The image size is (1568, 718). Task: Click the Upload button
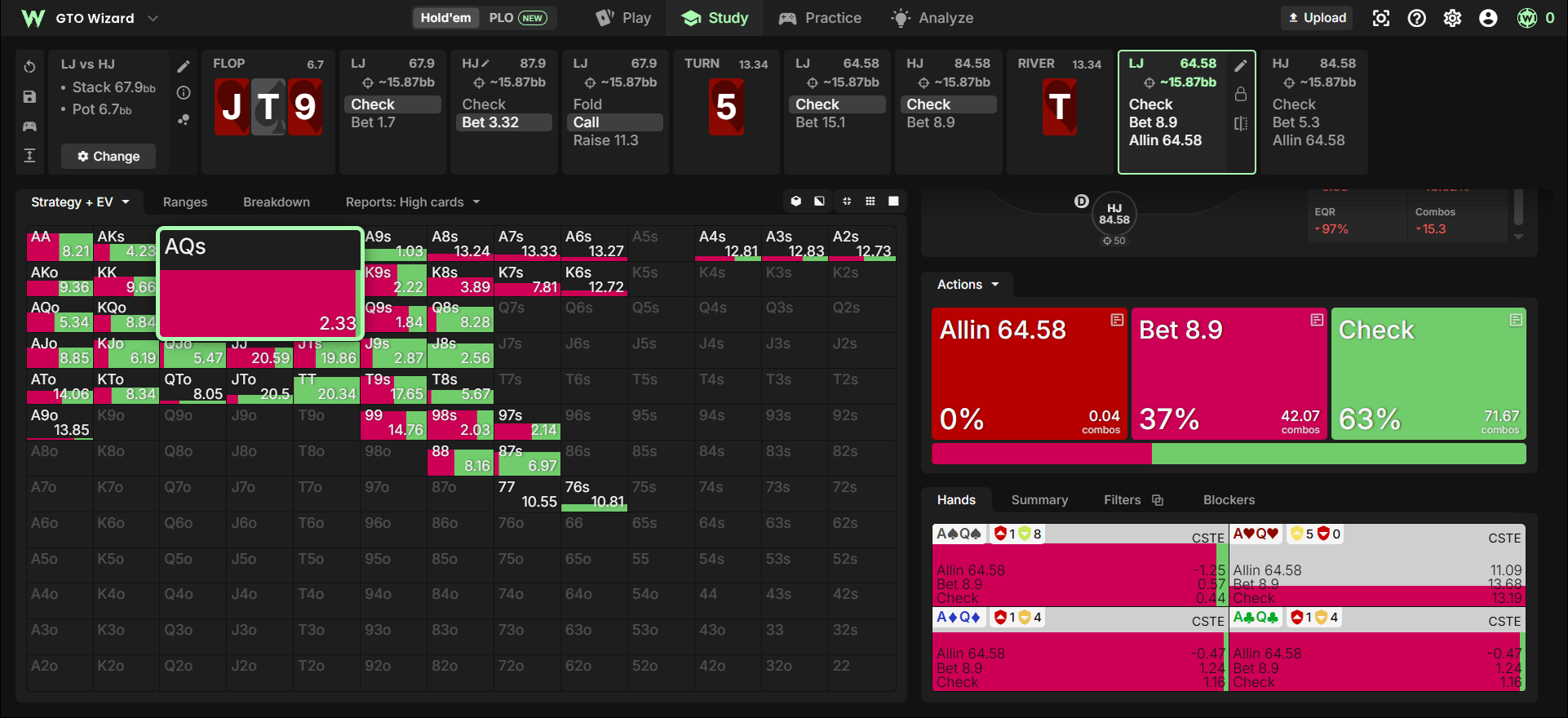pyautogui.click(x=1317, y=18)
